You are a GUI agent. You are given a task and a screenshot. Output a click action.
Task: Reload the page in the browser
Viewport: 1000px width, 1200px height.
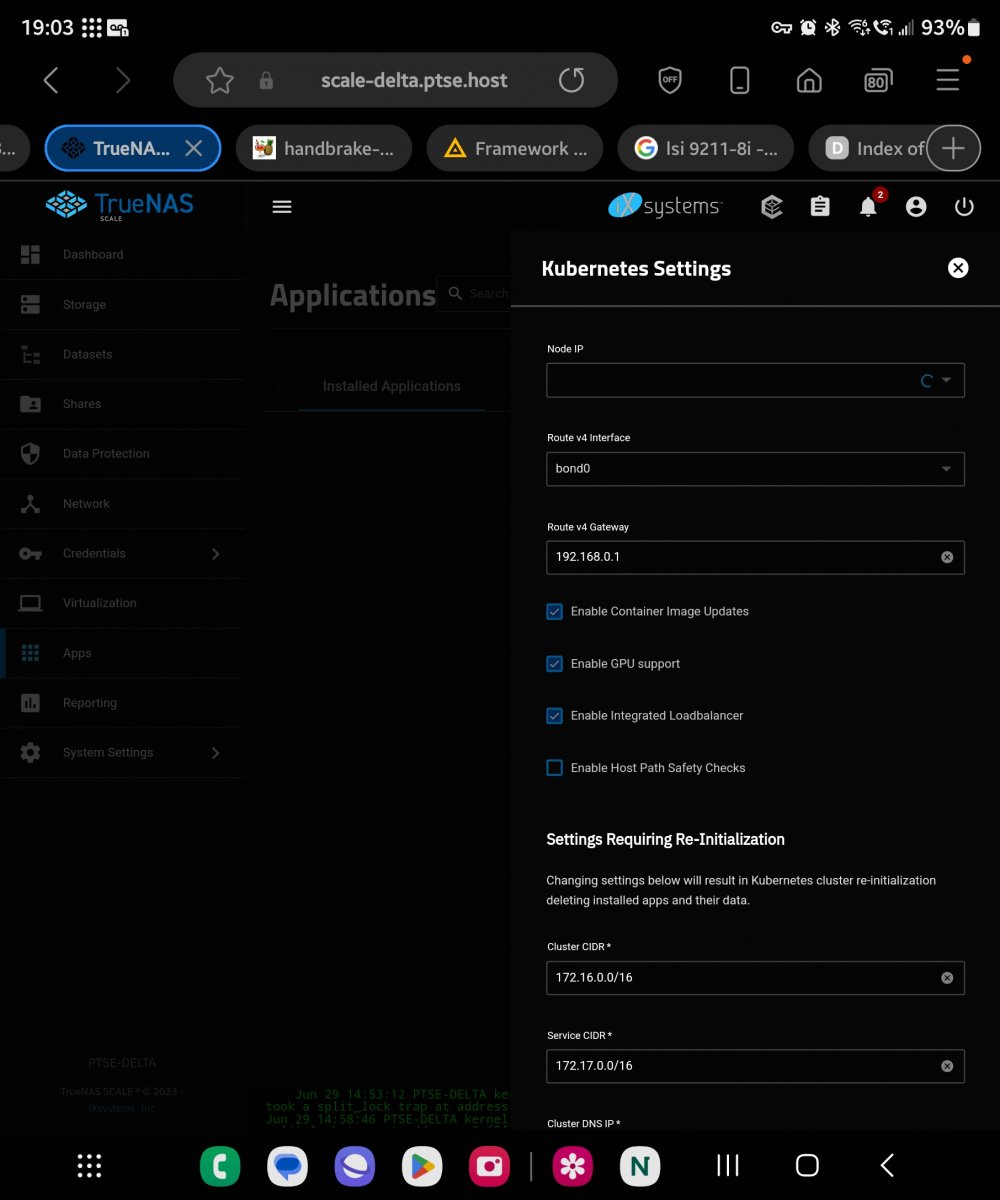pos(571,81)
